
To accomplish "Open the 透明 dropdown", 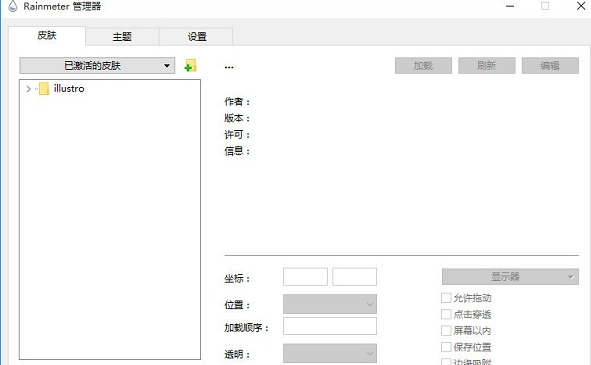I will click(x=330, y=353).
